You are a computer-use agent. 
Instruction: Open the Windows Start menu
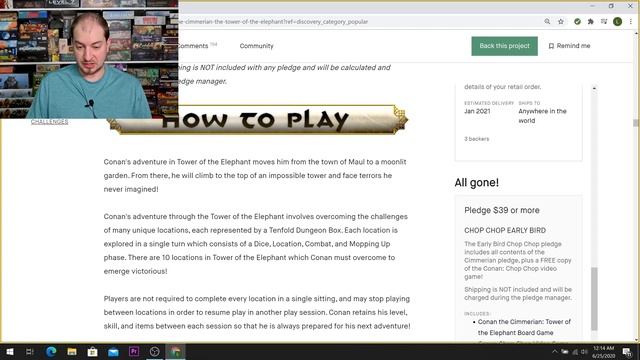point(10,351)
